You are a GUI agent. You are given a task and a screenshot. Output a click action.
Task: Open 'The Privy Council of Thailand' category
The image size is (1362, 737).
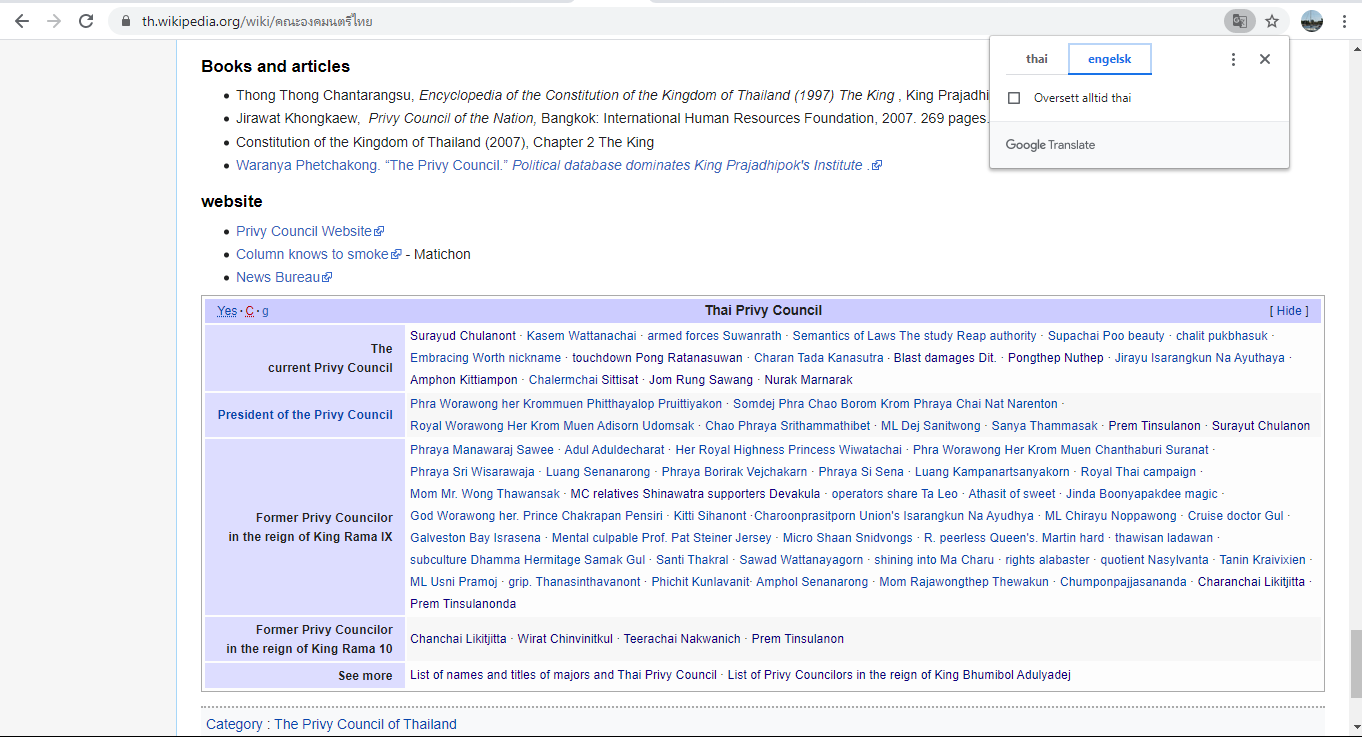pos(365,724)
